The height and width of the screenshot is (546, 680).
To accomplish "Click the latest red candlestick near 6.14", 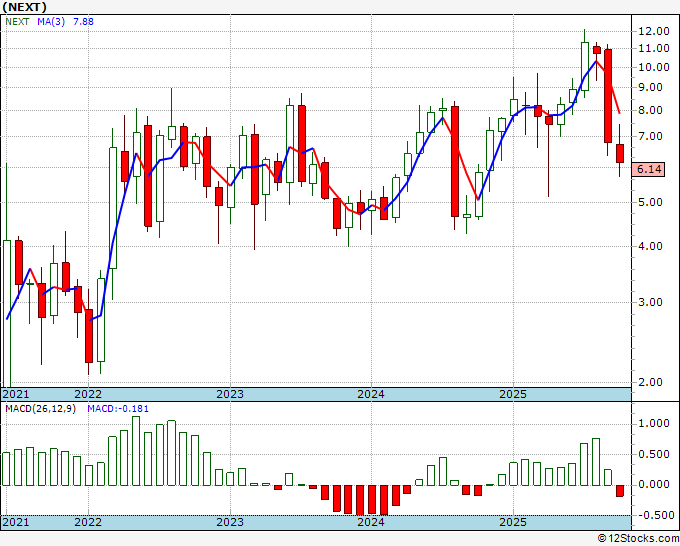I will tap(620, 154).
